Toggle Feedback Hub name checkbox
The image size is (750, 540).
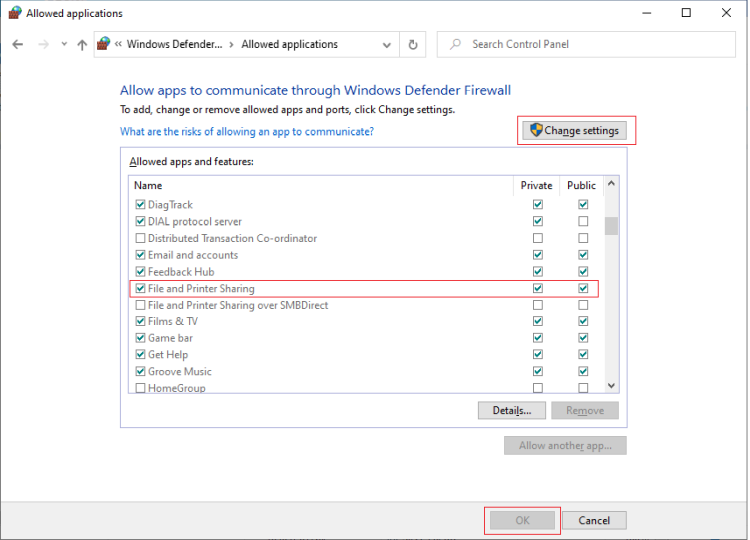140,272
